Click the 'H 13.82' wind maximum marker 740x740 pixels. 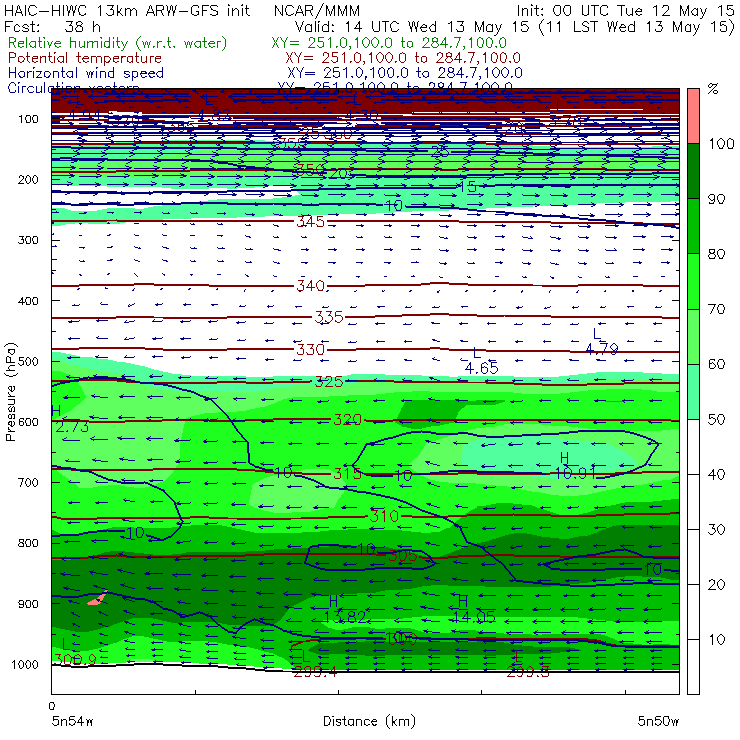click(345, 609)
